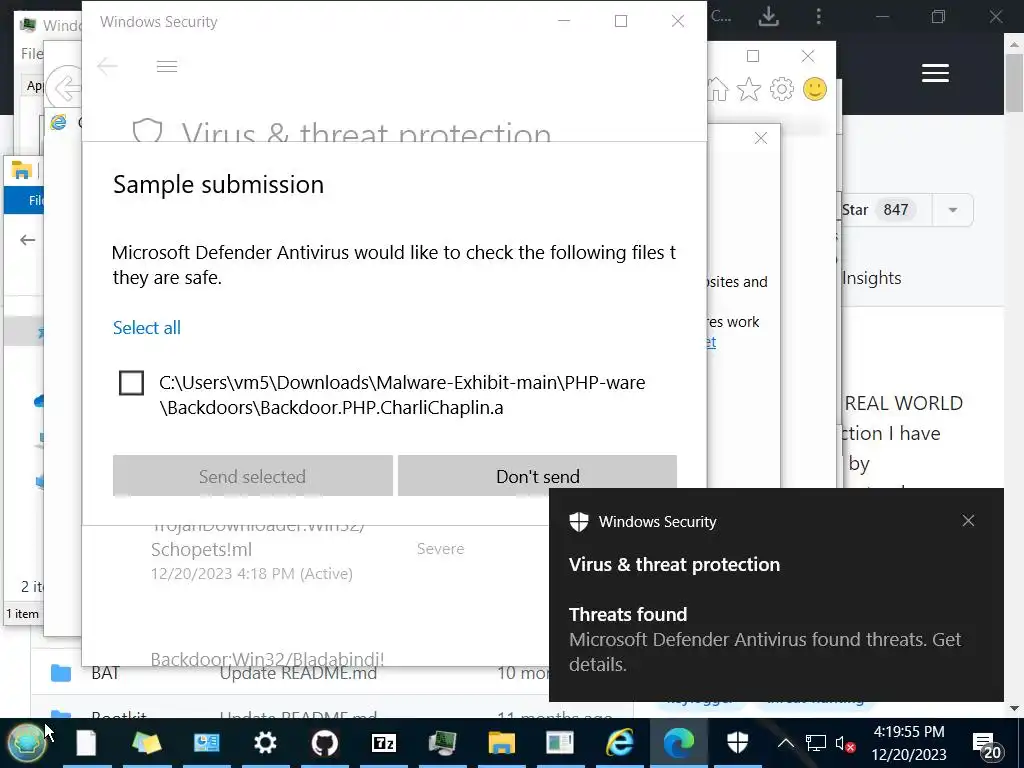Open the Edge three-dot settings menu
Image resolution: width=1024 pixels, height=768 pixels.
click(818, 17)
